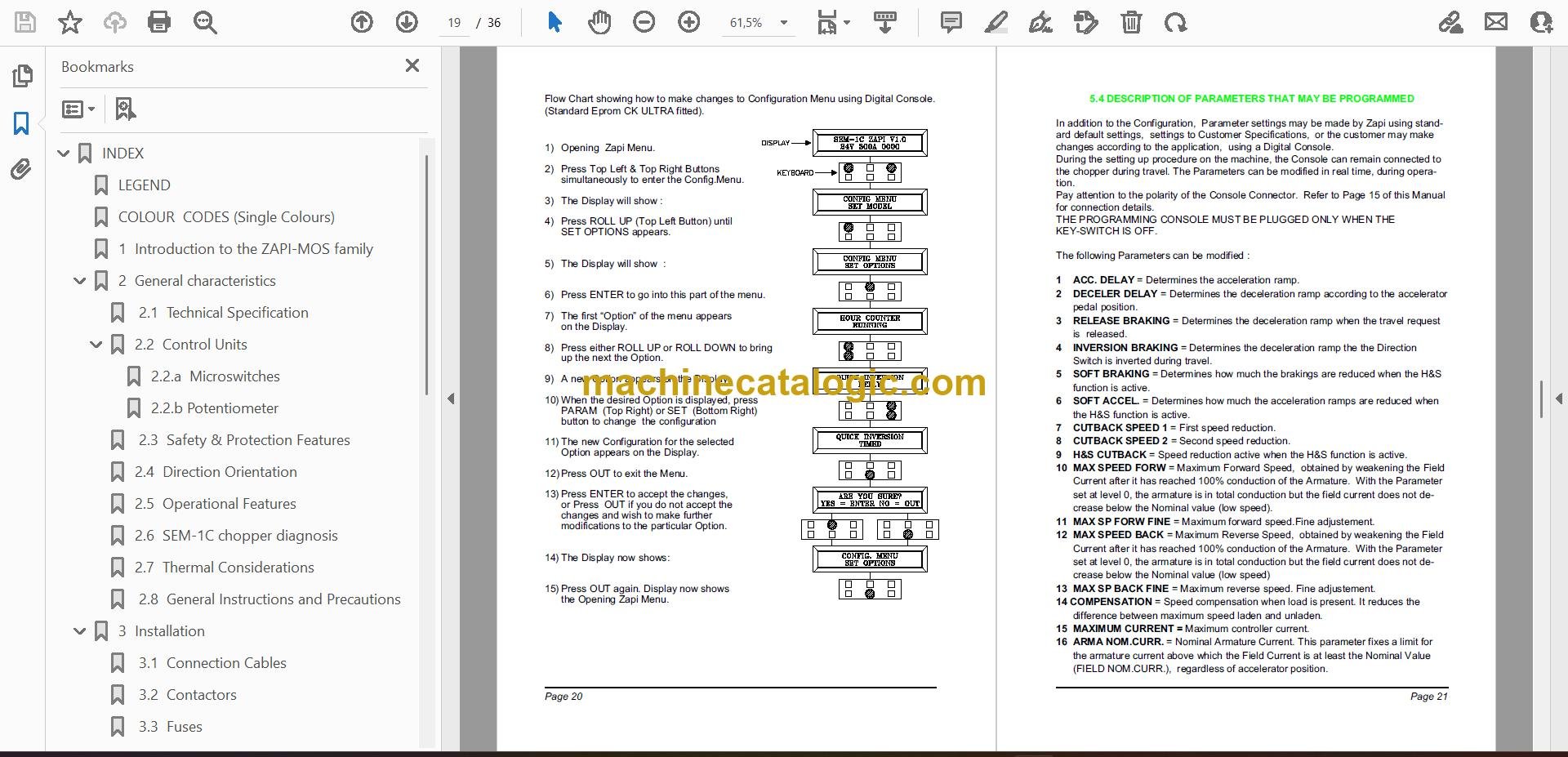Go to the previous page
The width and height of the screenshot is (1568, 757).
click(362, 22)
